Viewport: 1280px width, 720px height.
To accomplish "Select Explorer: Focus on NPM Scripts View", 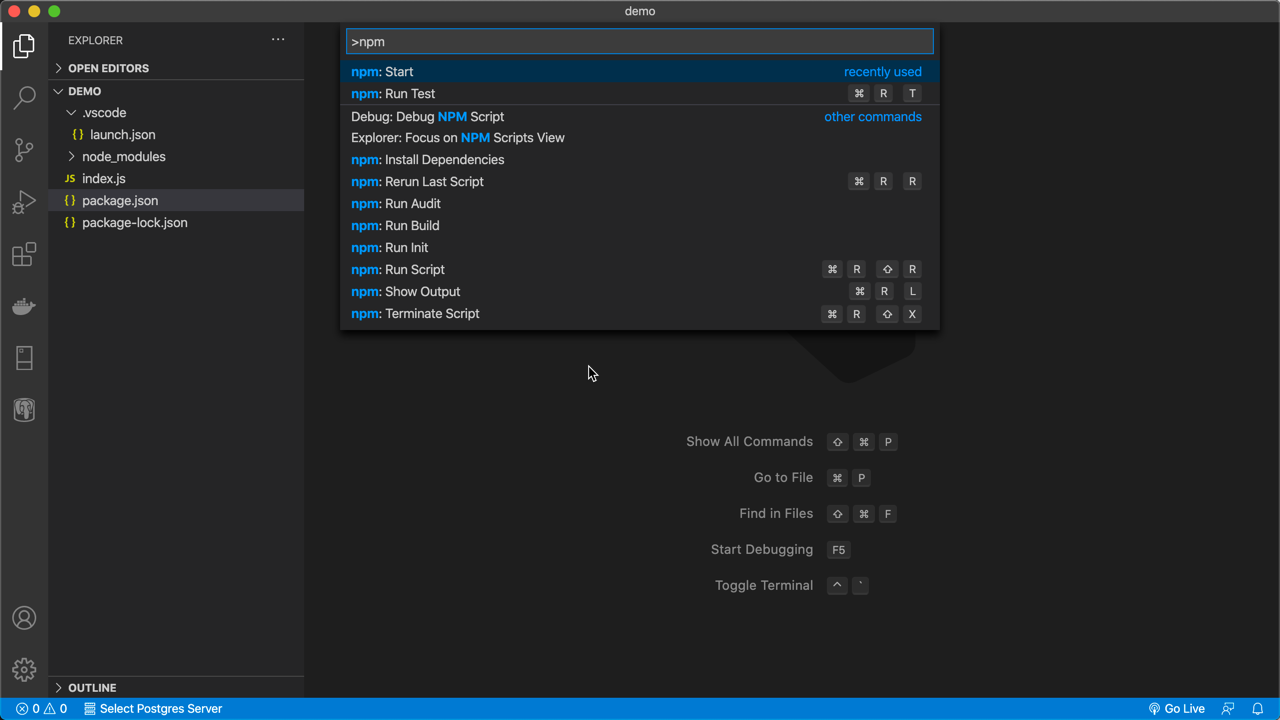I will click(640, 138).
